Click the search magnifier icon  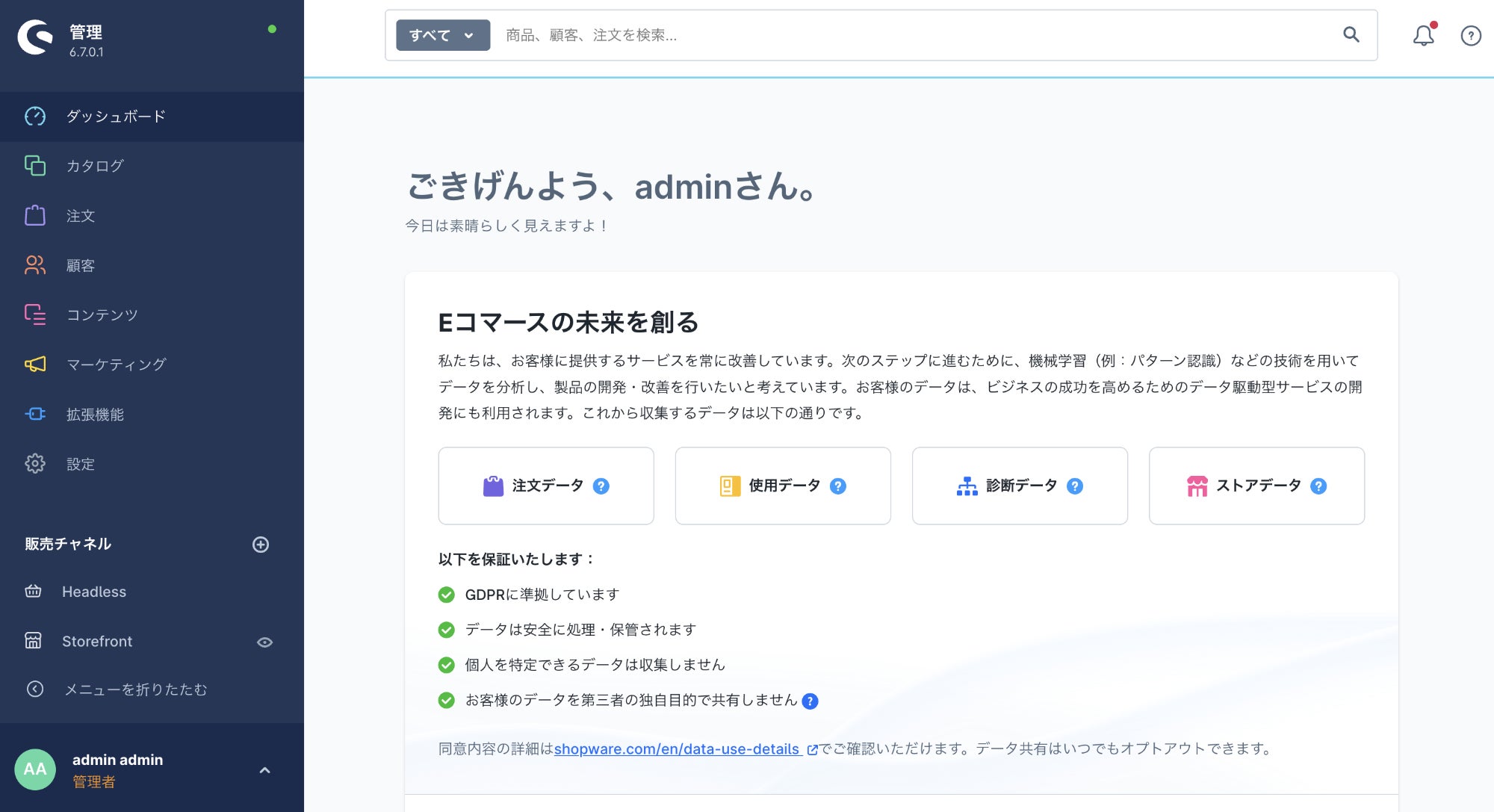[1351, 34]
